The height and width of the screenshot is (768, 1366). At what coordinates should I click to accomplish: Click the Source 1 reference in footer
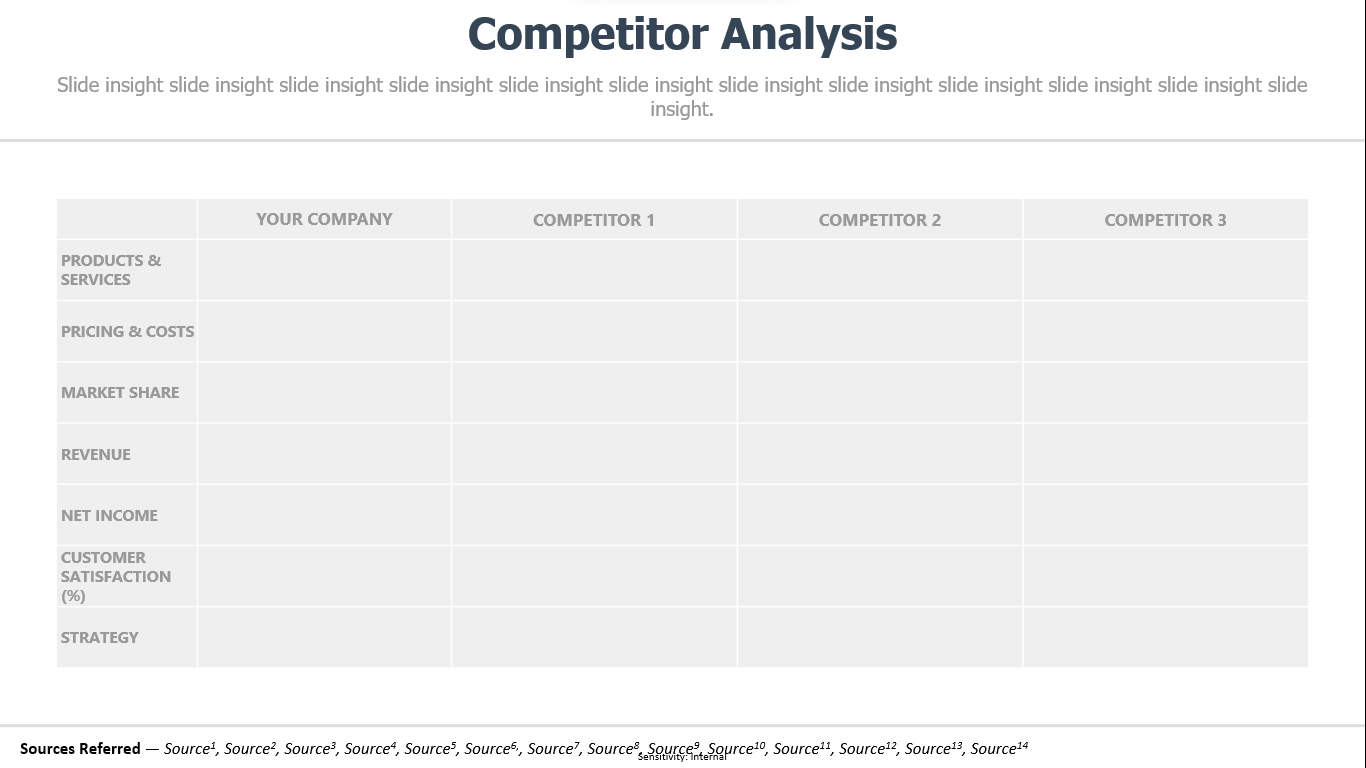pyautogui.click(x=190, y=748)
